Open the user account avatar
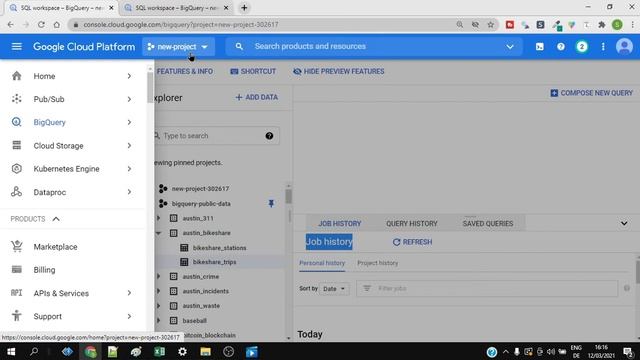640x360 pixels. [624, 47]
